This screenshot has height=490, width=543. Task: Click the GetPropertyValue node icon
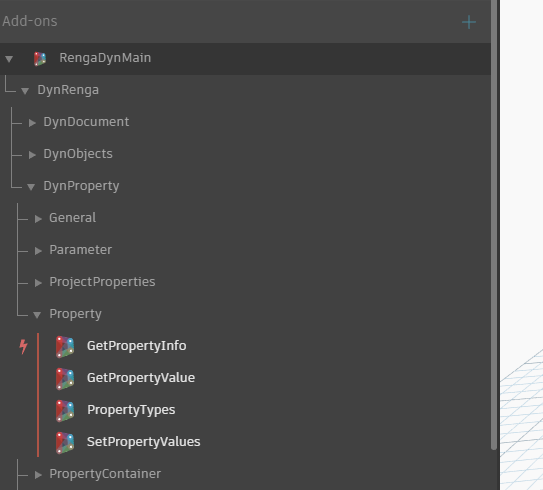[65, 378]
